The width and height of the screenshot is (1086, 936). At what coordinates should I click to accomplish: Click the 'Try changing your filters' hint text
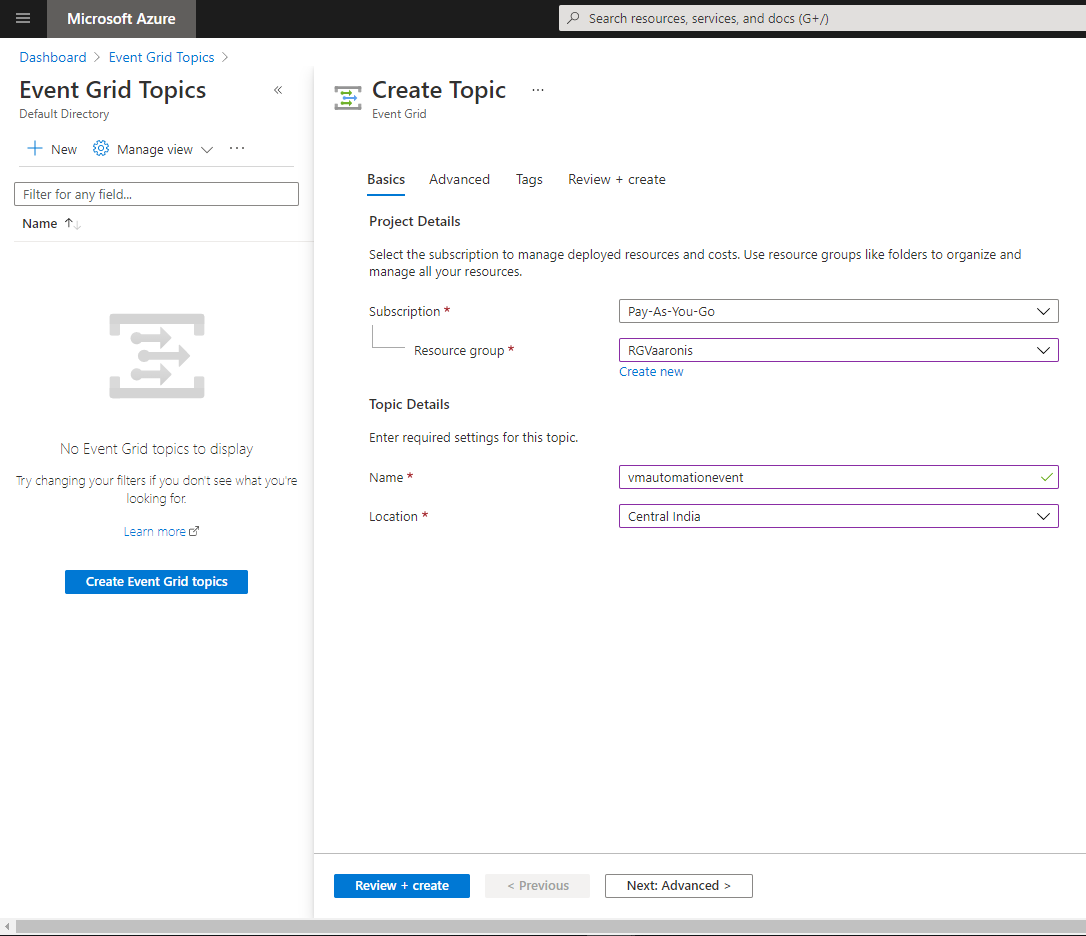click(157, 489)
